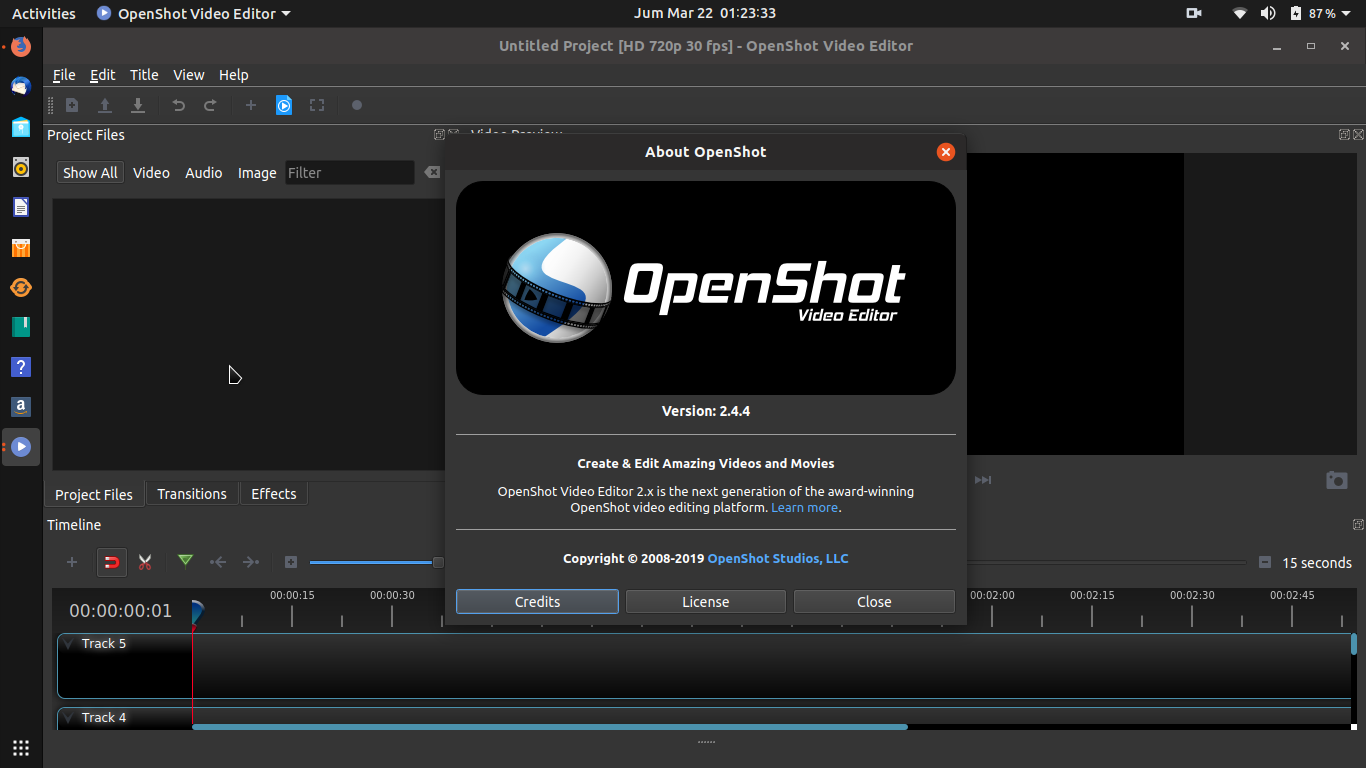Click the Undo arrow in toolbar
The height and width of the screenshot is (768, 1366).
pos(178,105)
